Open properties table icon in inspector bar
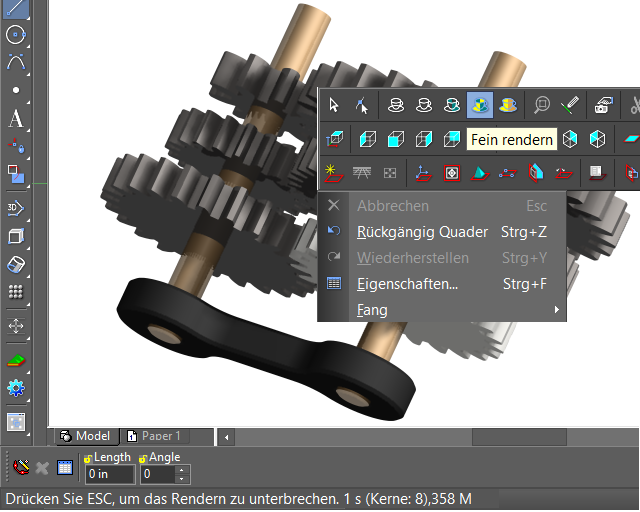640x512 pixels. click(65, 467)
